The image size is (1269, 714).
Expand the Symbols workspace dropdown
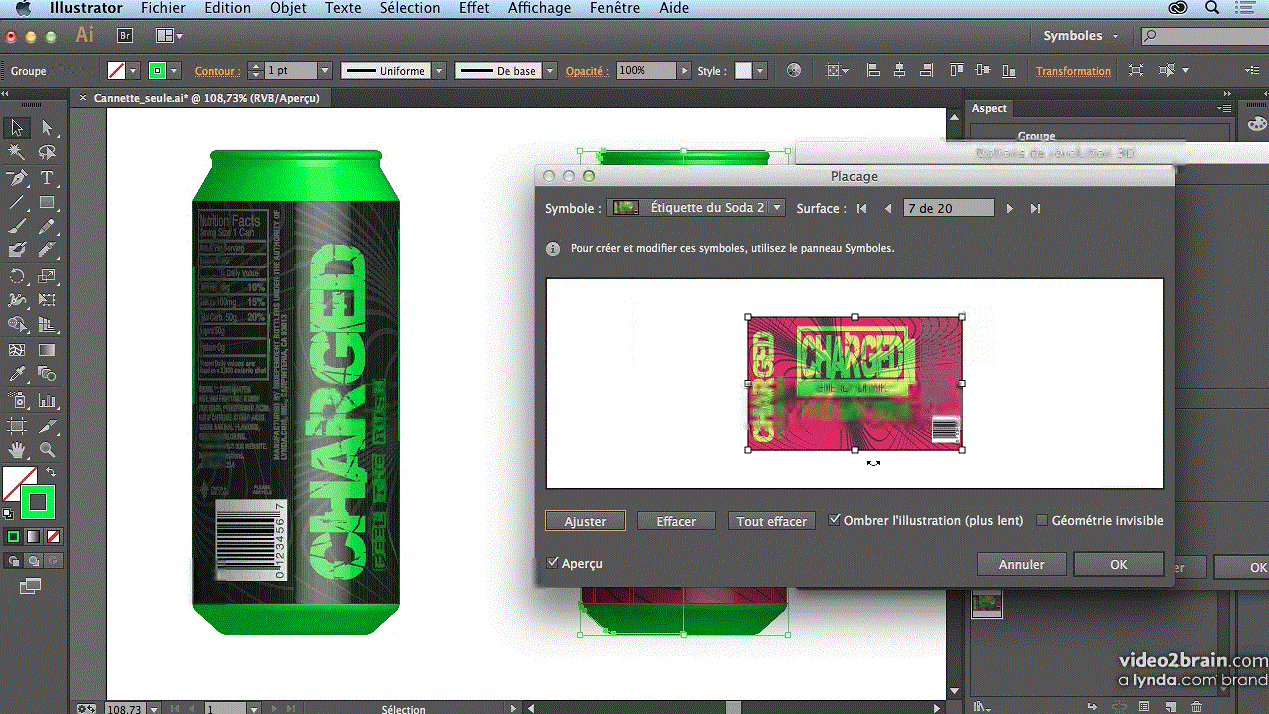(x=1081, y=36)
